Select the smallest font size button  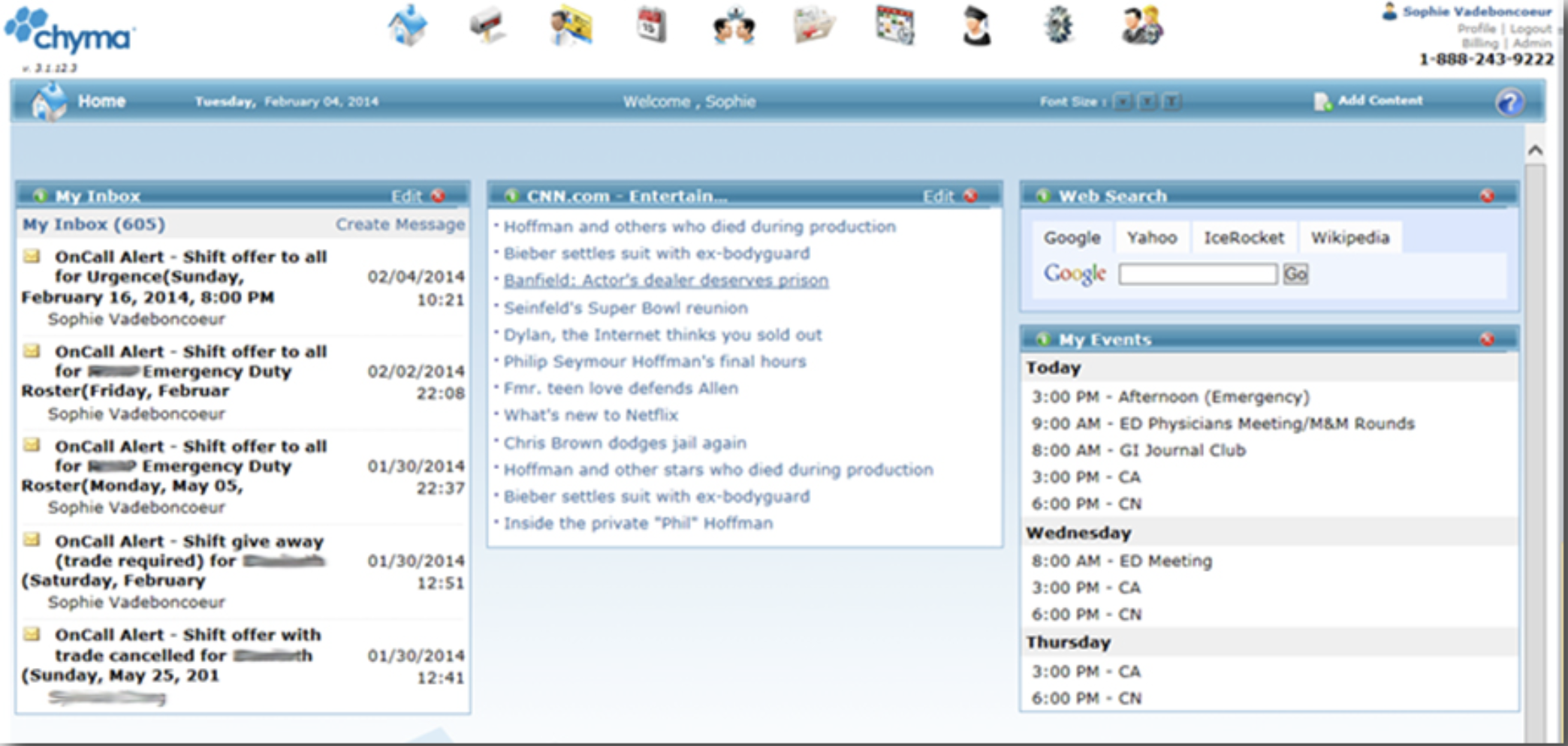pyautogui.click(x=1123, y=101)
